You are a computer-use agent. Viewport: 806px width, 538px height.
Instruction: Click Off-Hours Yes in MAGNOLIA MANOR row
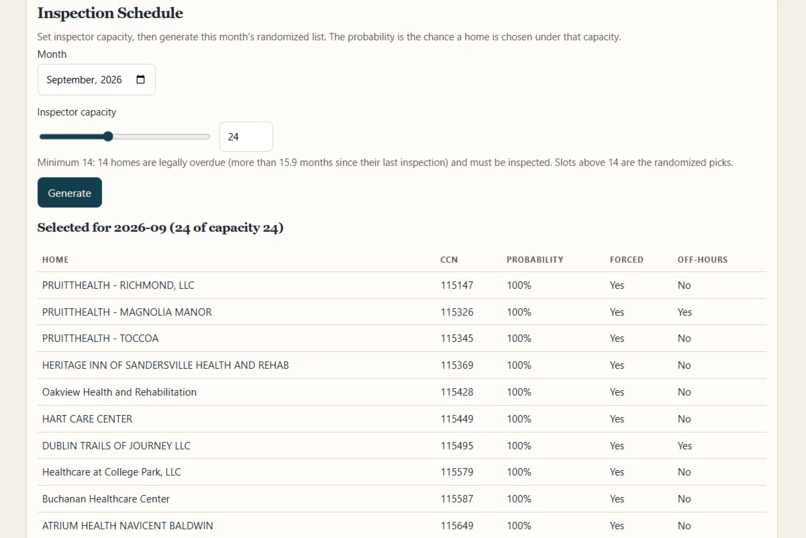[x=685, y=312]
